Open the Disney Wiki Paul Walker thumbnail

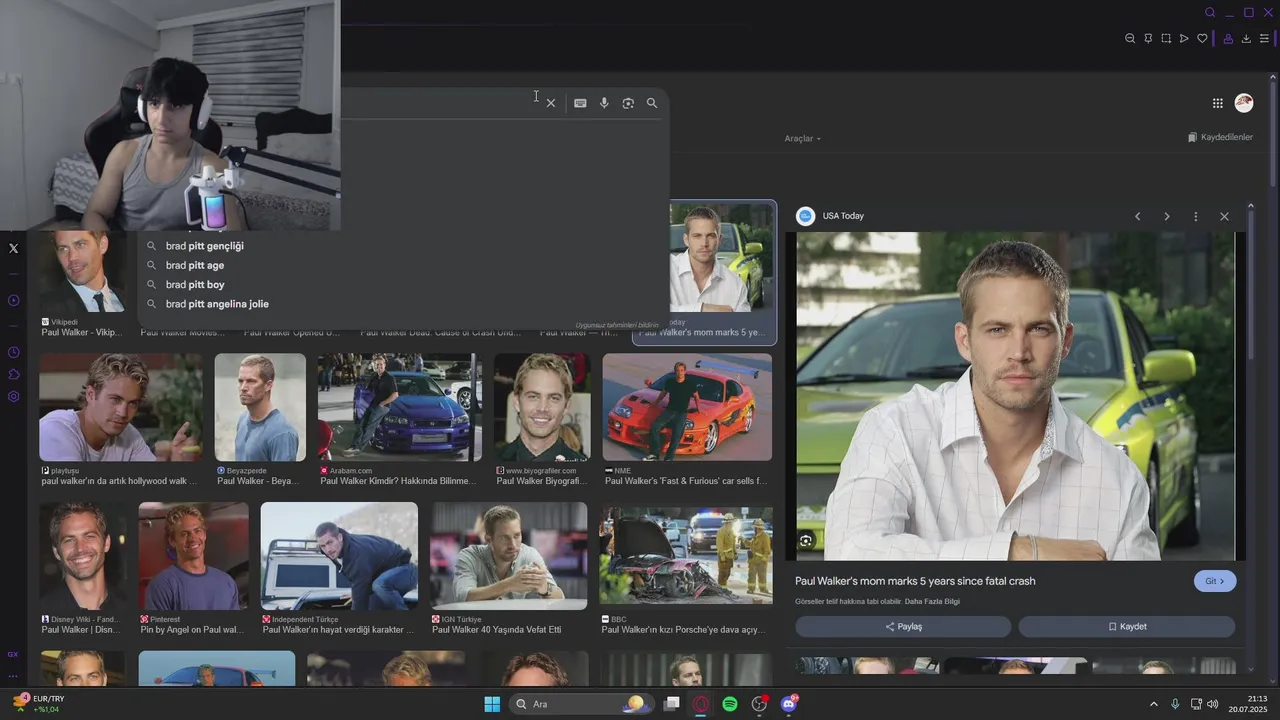coord(84,556)
